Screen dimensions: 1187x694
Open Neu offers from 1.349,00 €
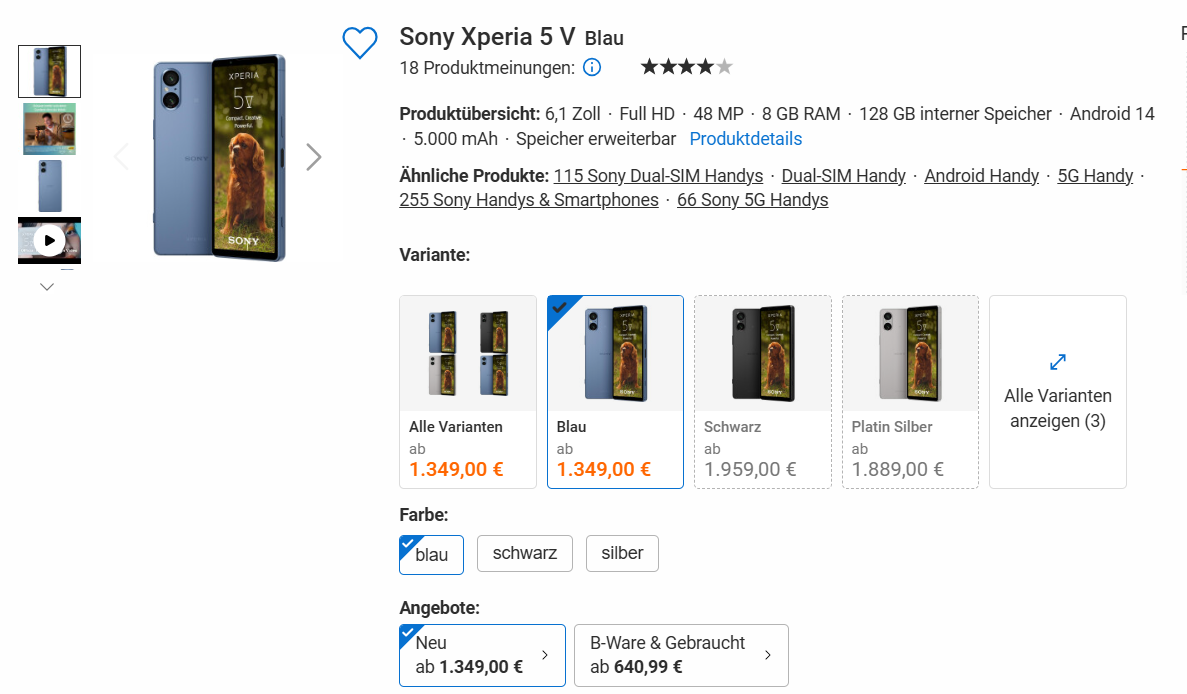482,655
